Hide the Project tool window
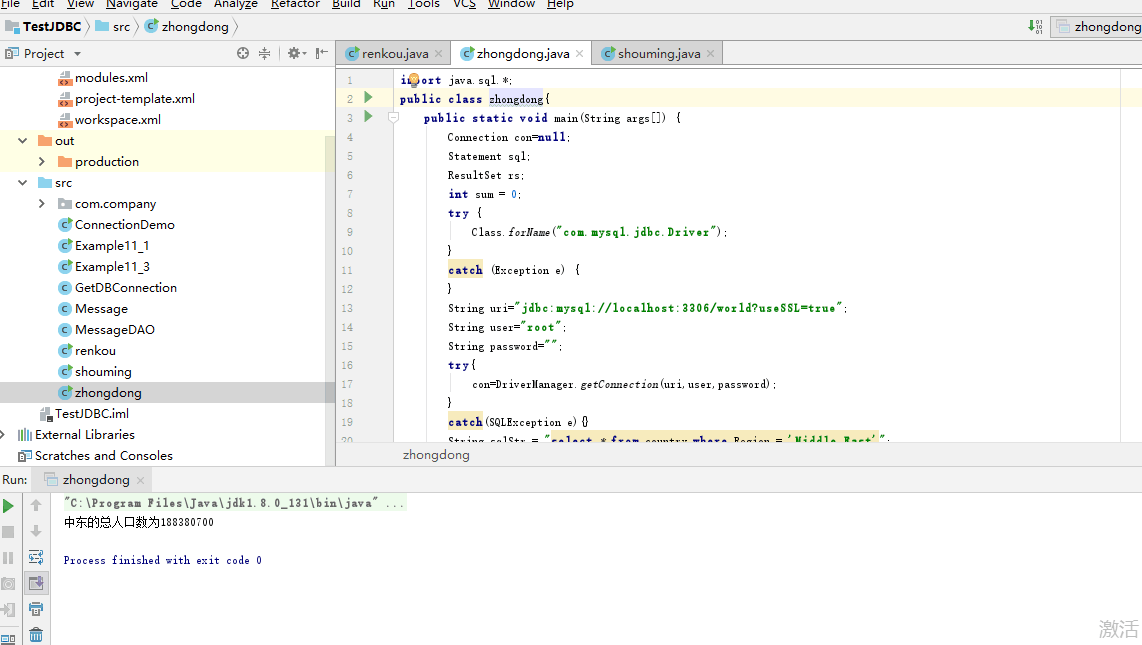This screenshot has width=1142, height=645. point(321,53)
